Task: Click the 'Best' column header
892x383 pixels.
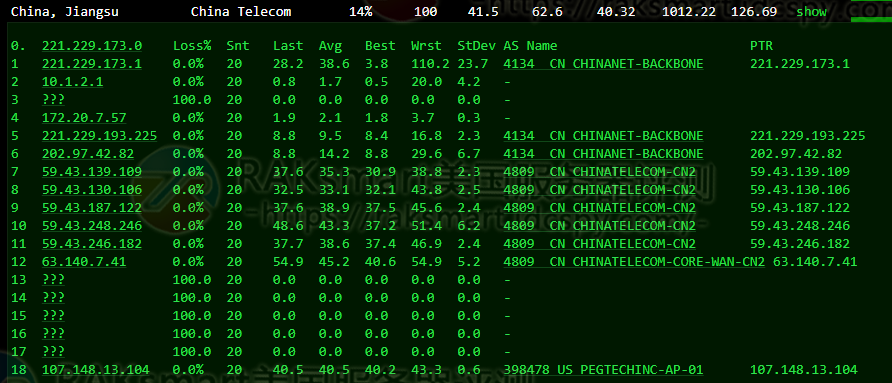Action: [380, 46]
